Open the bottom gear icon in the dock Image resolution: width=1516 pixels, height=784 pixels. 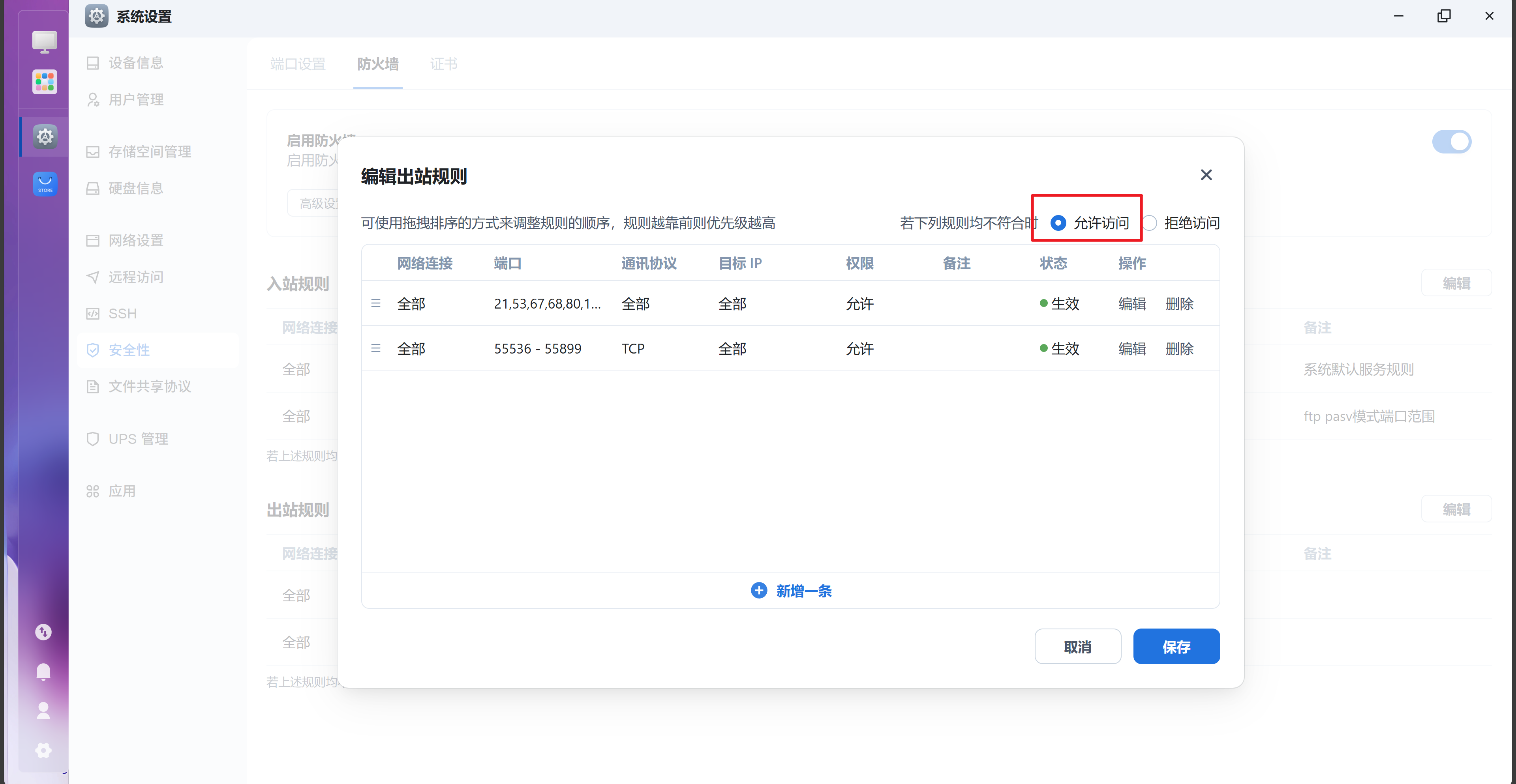[43, 750]
